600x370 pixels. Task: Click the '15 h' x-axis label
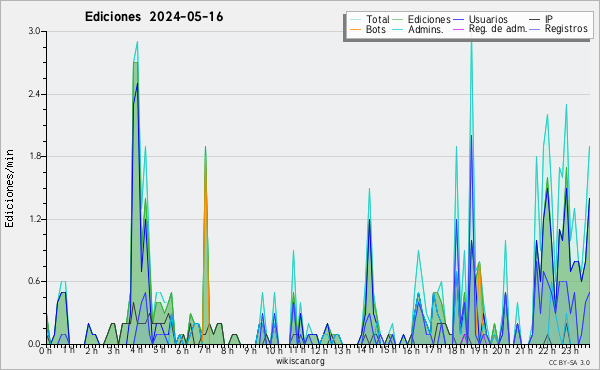point(388,350)
